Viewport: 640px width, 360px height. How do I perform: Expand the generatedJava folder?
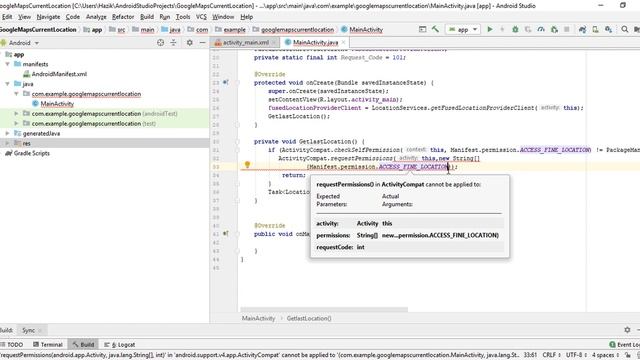(x=7, y=133)
